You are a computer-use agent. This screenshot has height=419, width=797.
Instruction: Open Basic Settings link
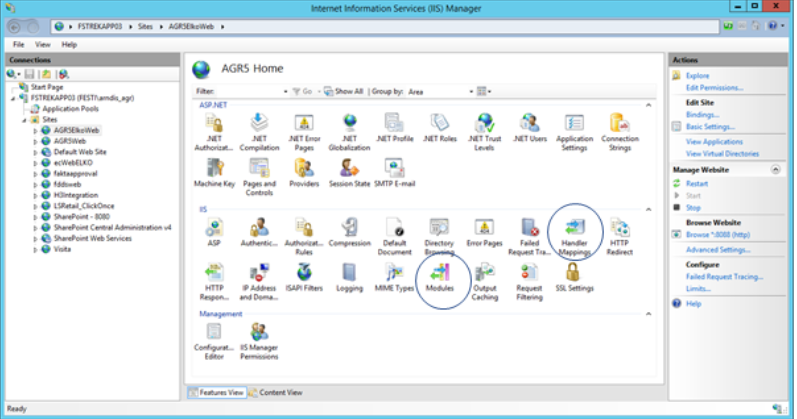(x=710, y=127)
